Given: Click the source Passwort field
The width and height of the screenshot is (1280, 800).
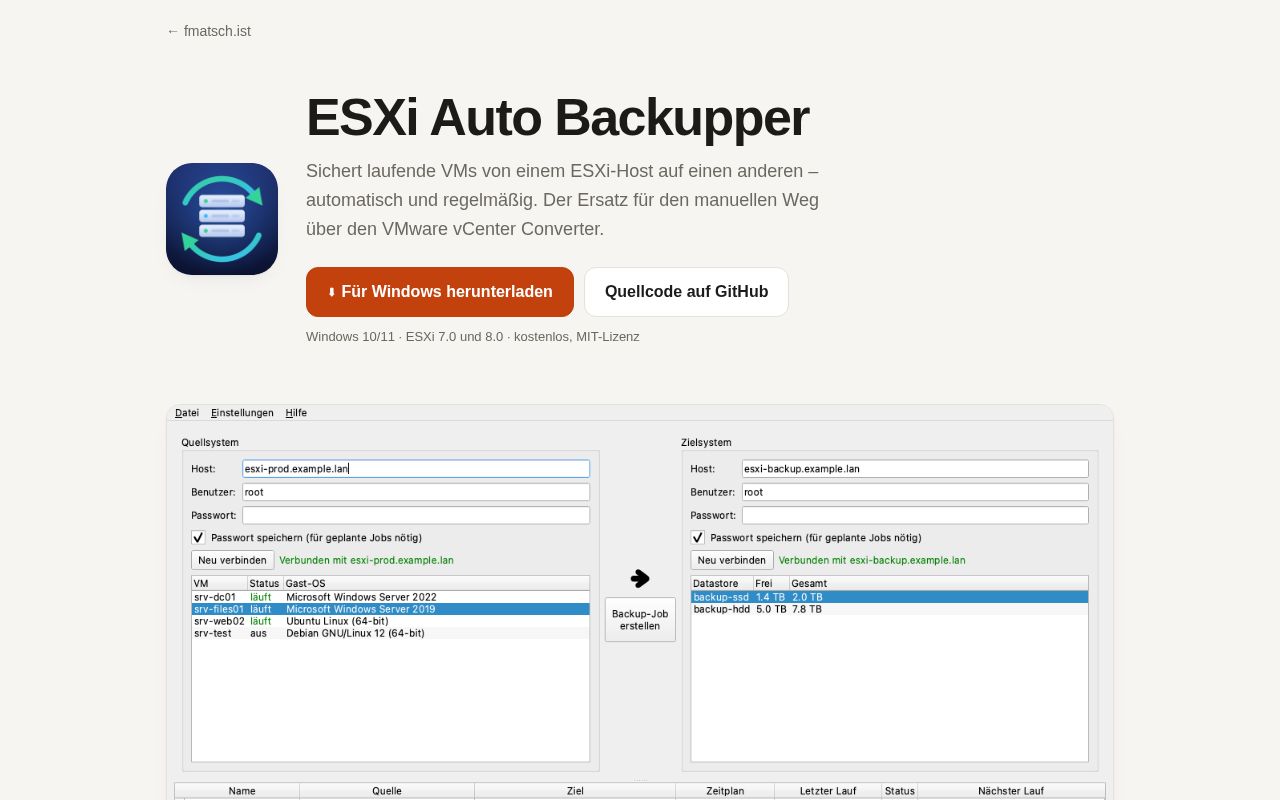Looking at the screenshot, I should (416, 515).
